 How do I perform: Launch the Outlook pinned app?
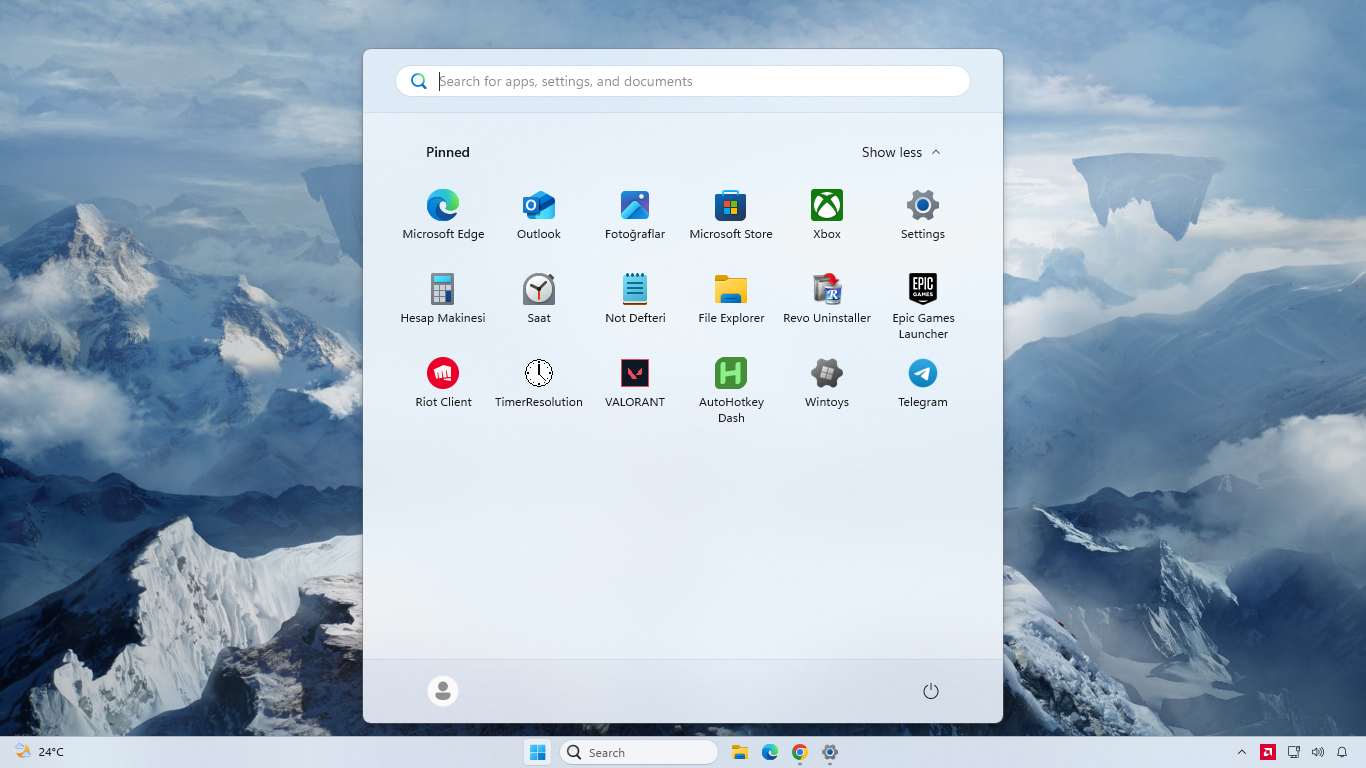[x=539, y=215]
